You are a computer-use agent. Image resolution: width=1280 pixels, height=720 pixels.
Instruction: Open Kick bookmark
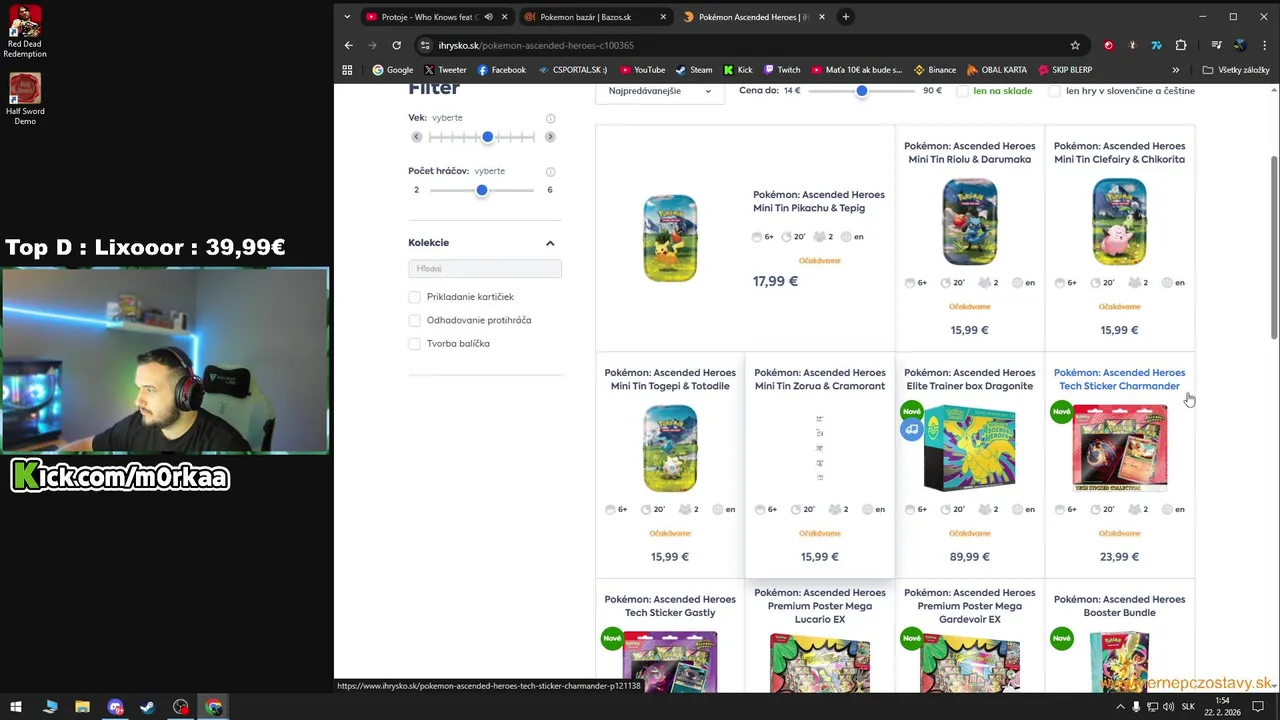737,70
